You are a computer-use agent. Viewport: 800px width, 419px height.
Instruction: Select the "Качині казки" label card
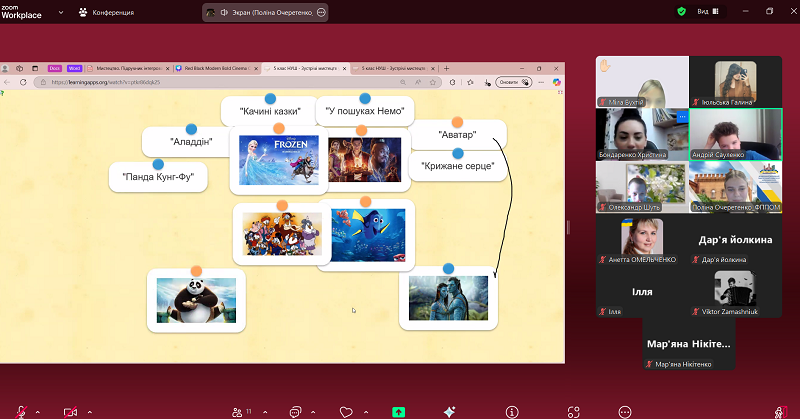click(270, 111)
